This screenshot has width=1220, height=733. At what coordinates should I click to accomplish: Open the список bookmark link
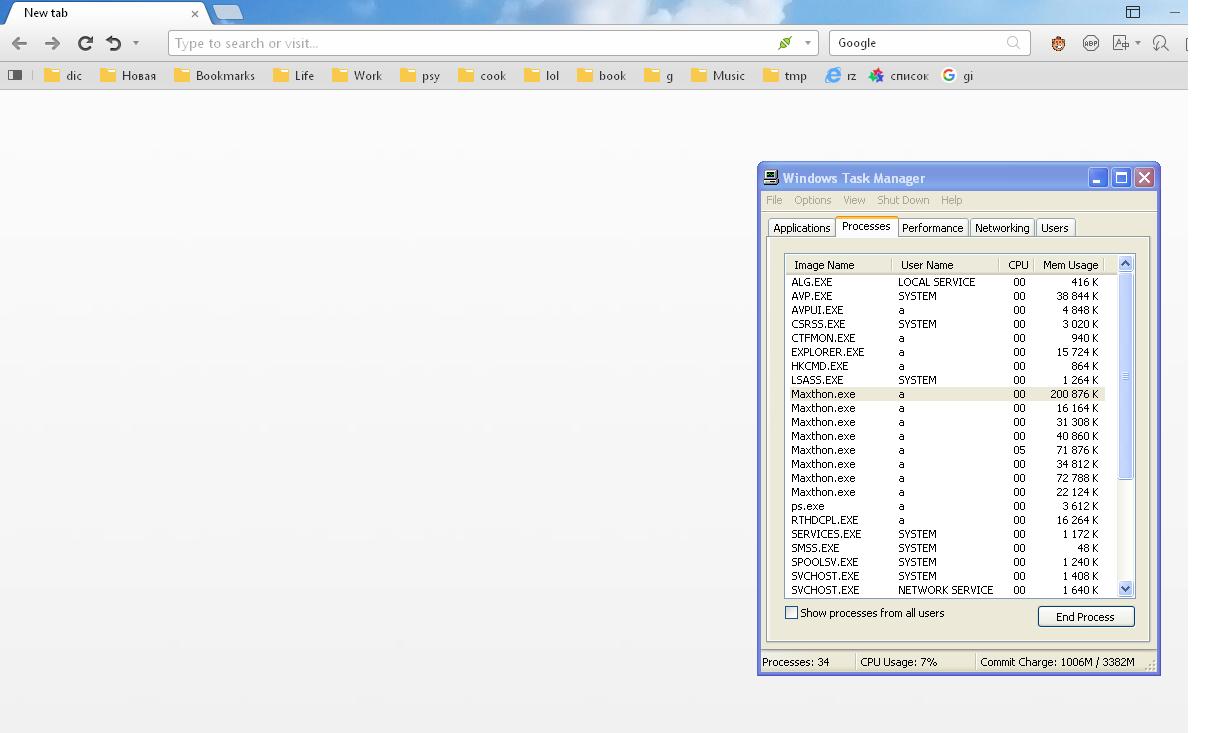click(899, 75)
